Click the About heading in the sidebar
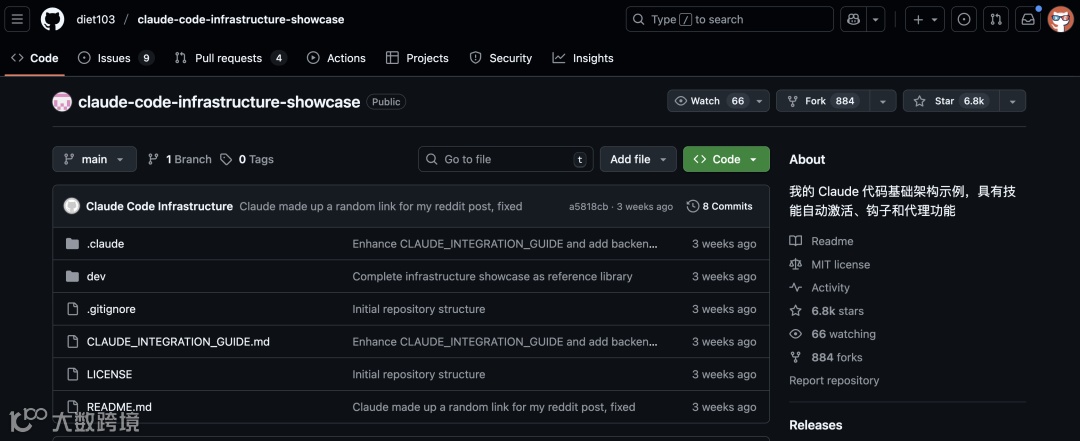Viewport: 1080px width, 441px height. [807, 159]
